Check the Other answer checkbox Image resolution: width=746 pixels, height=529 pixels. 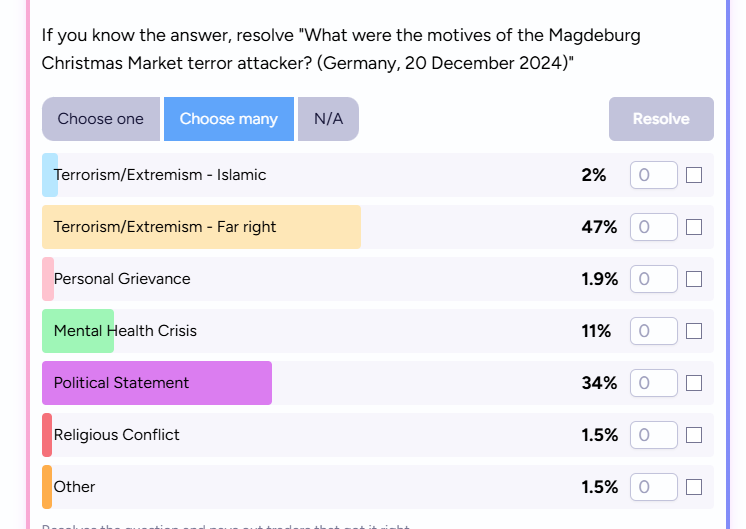click(x=694, y=487)
